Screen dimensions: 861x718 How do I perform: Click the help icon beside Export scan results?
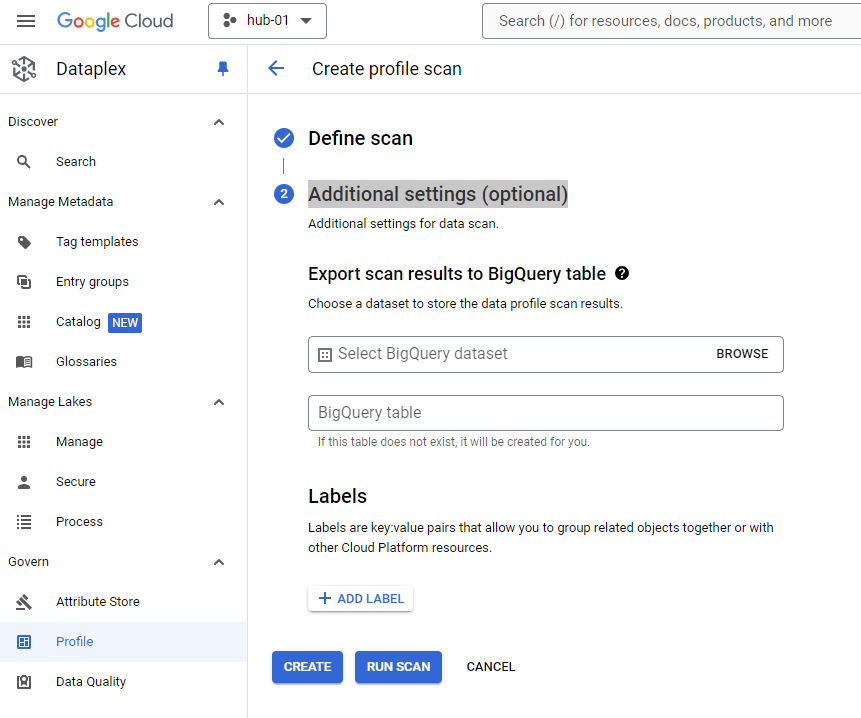(x=622, y=273)
